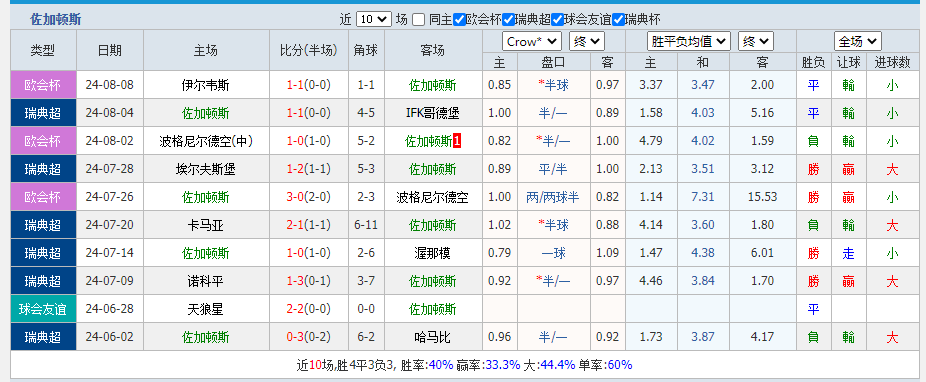
Task: Click the handicap 平/半
Action: click(553, 169)
